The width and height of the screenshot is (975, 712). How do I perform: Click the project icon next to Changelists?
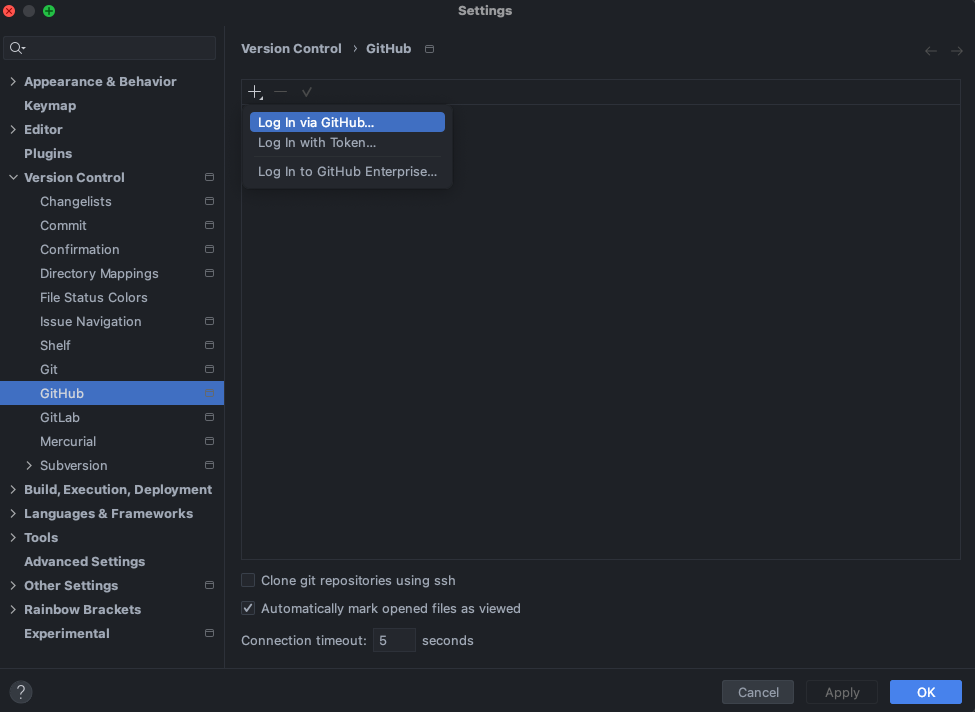pos(210,201)
